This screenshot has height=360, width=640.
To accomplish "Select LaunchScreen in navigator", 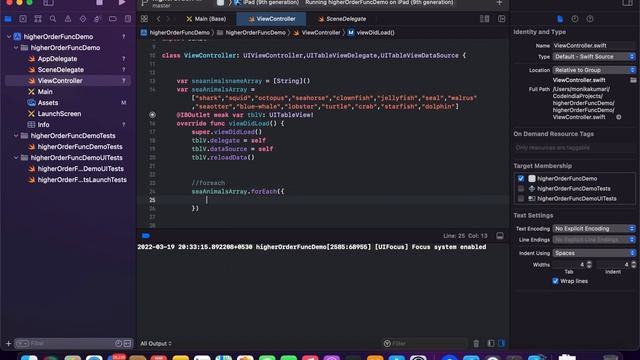I will (x=59, y=114).
